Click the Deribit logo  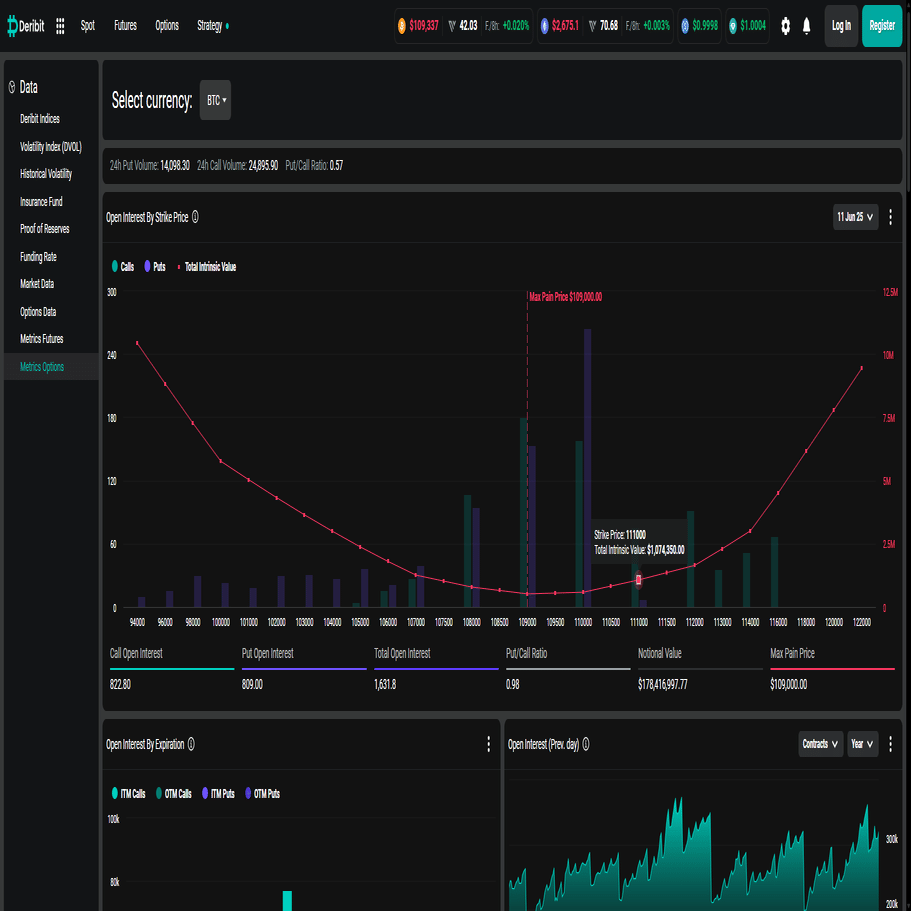click(26, 26)
